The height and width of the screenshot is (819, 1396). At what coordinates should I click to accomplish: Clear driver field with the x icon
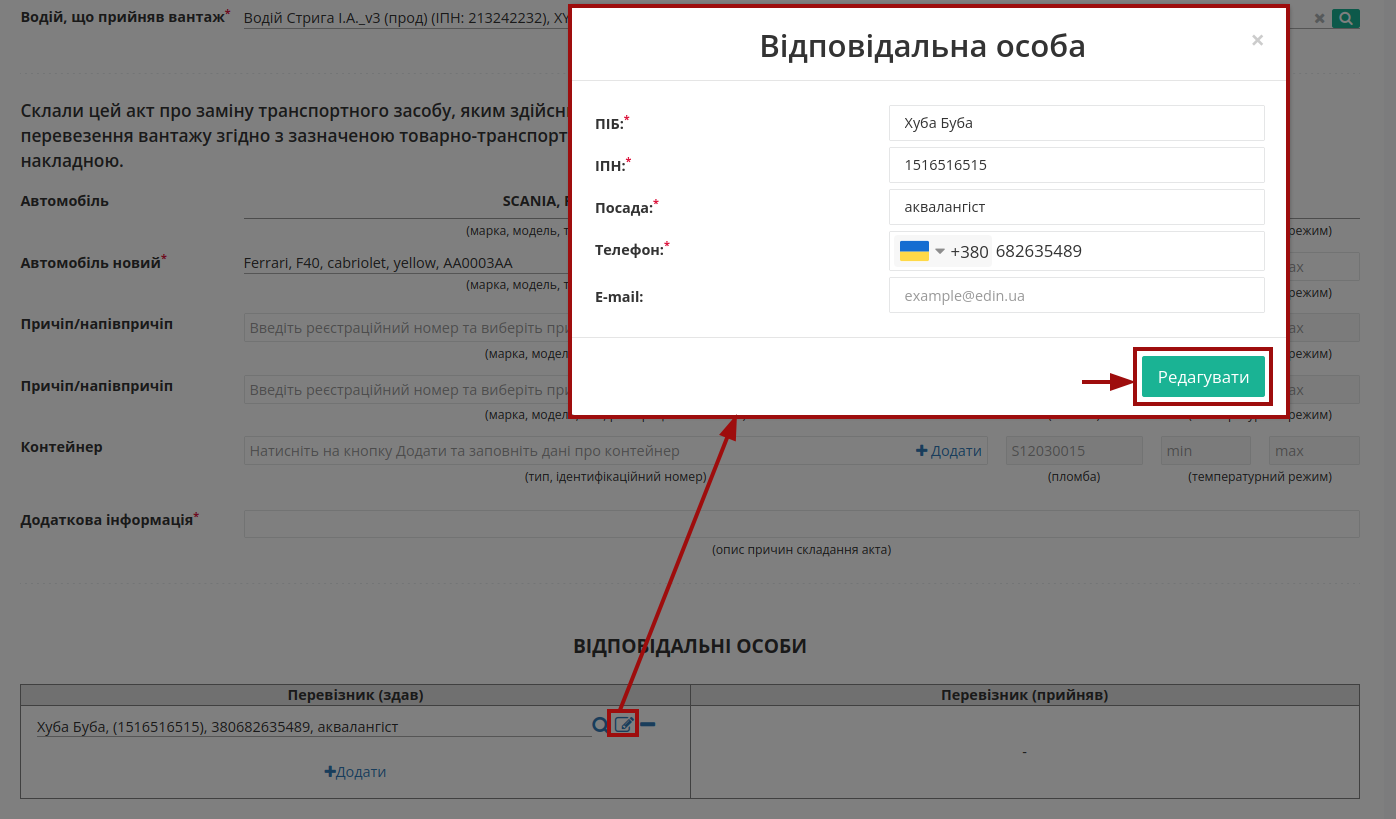point(1319,18)
